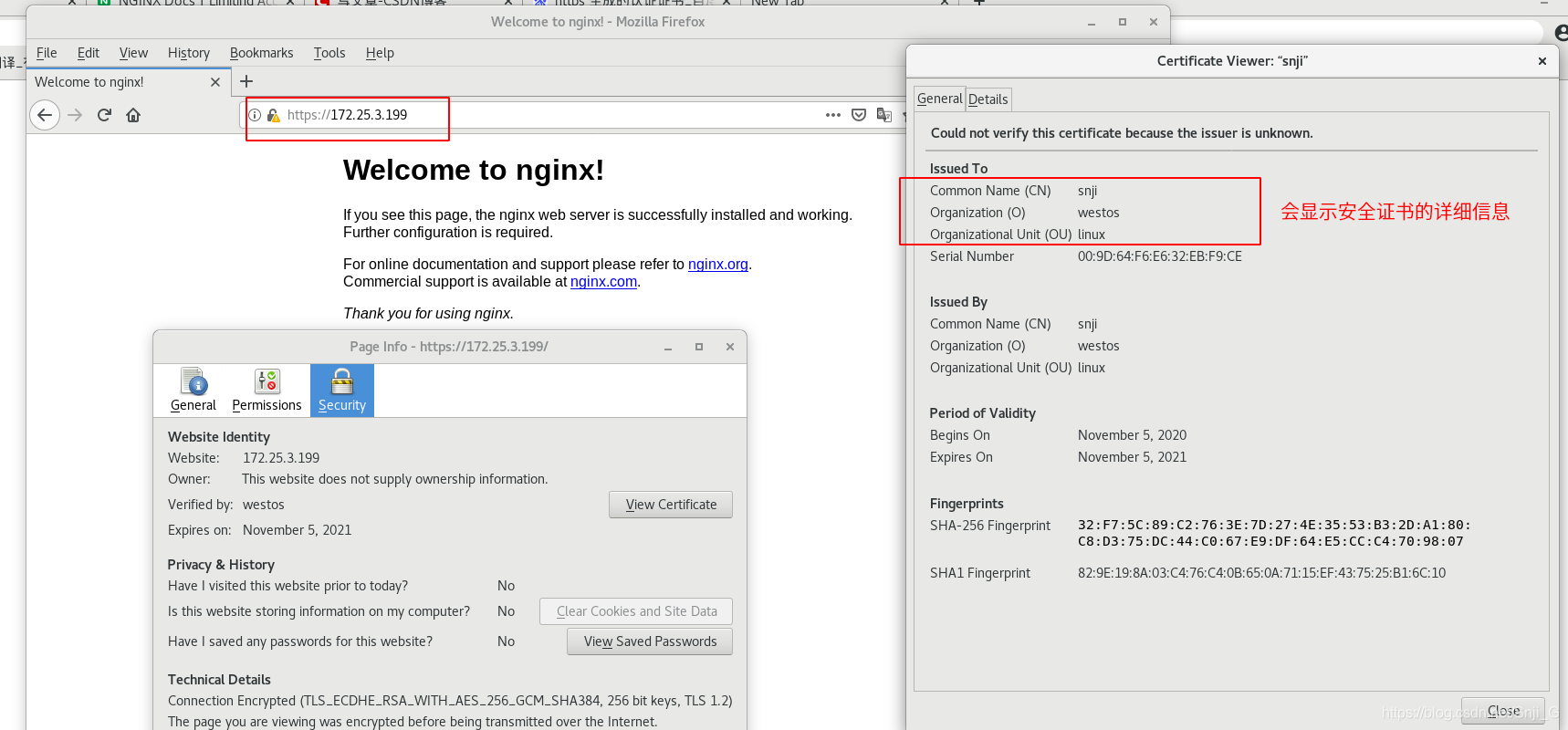Open the Help menu
The image size is (1568, 730).
tap(380, 53)
